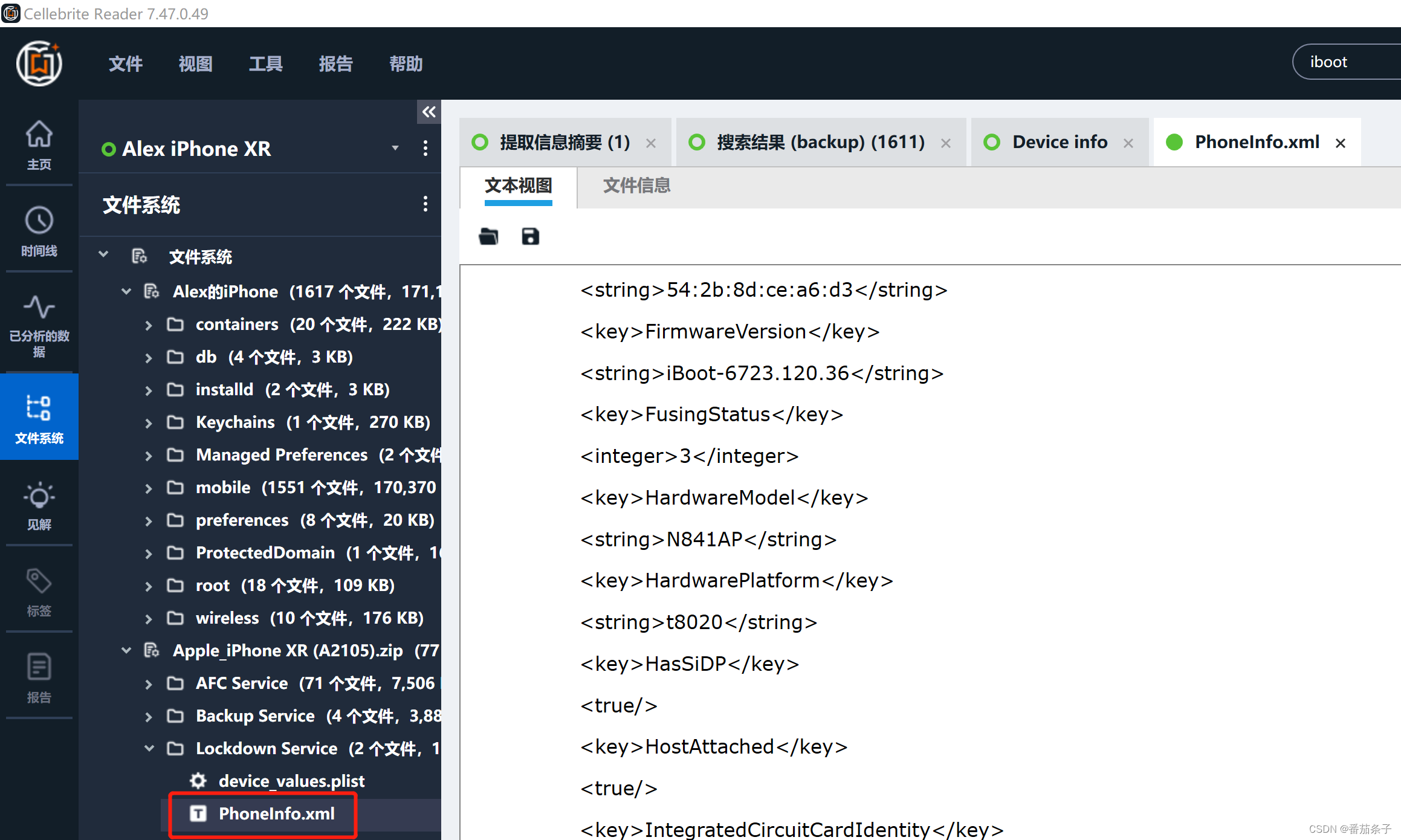Open the kebab menu beside Alex iPhone XR
The width and height of the screenshot is (1401, 840).
point(425,149)
